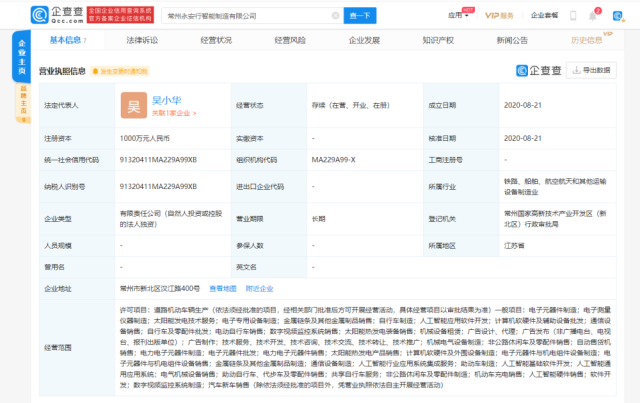The width and height of the screenshot is (640, 403).
Task: Click the Qcc.com logo in the header
Action: pos(58,15)
